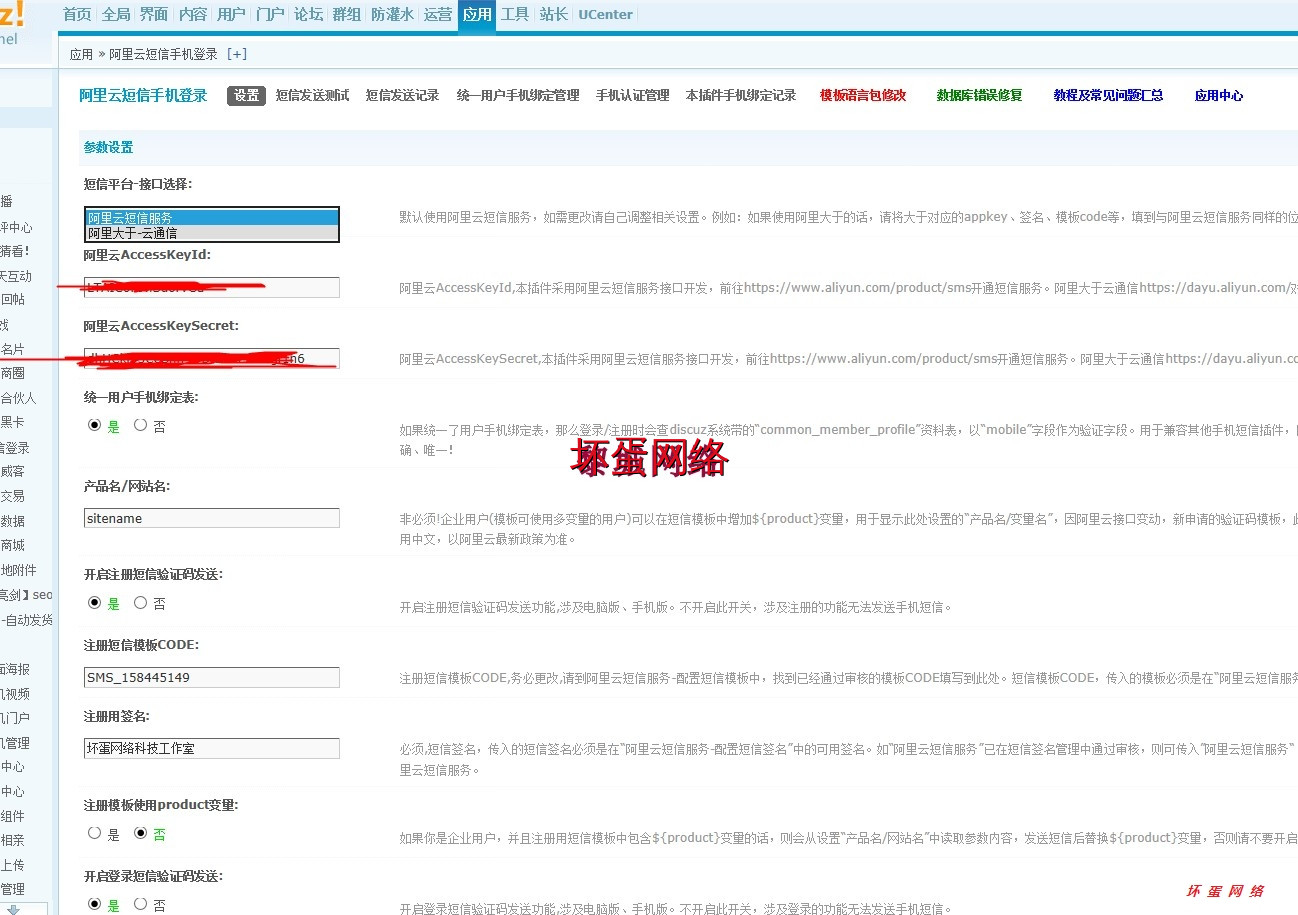
Task: Open the 全局 top navigation tab
Action: pos(116,14)
